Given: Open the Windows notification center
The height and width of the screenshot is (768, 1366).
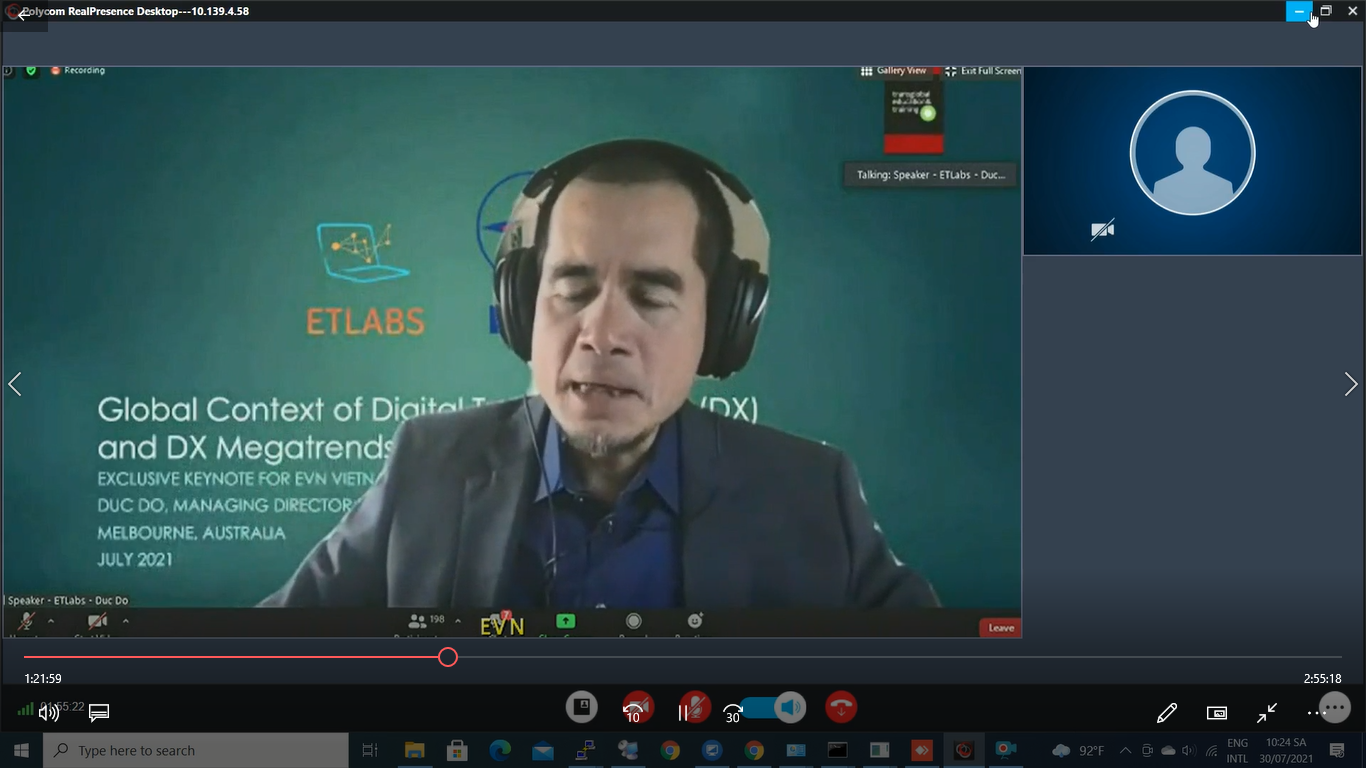Looking at the screenshot, I should pyautogui.click(x=1337, y=750).
